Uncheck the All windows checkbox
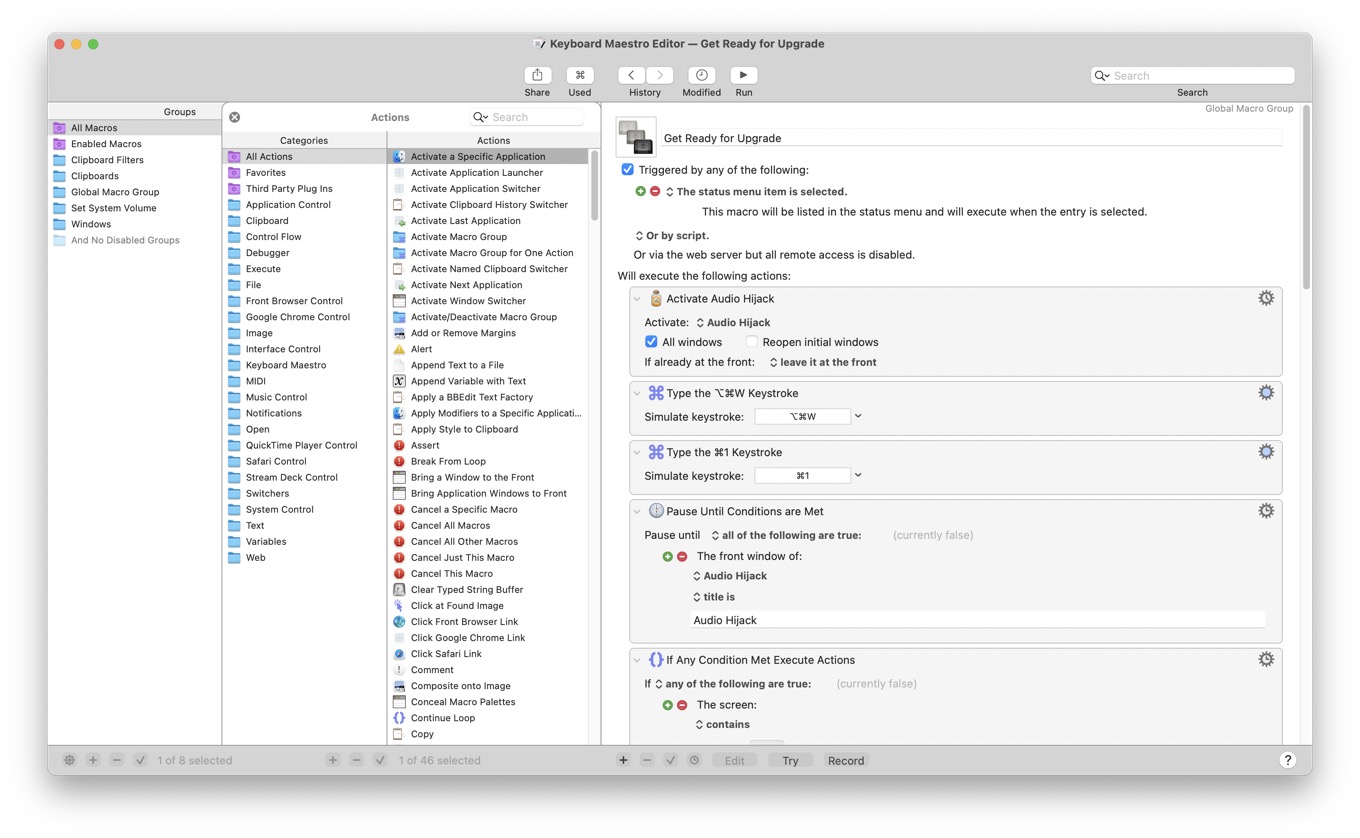 [651, 341]
